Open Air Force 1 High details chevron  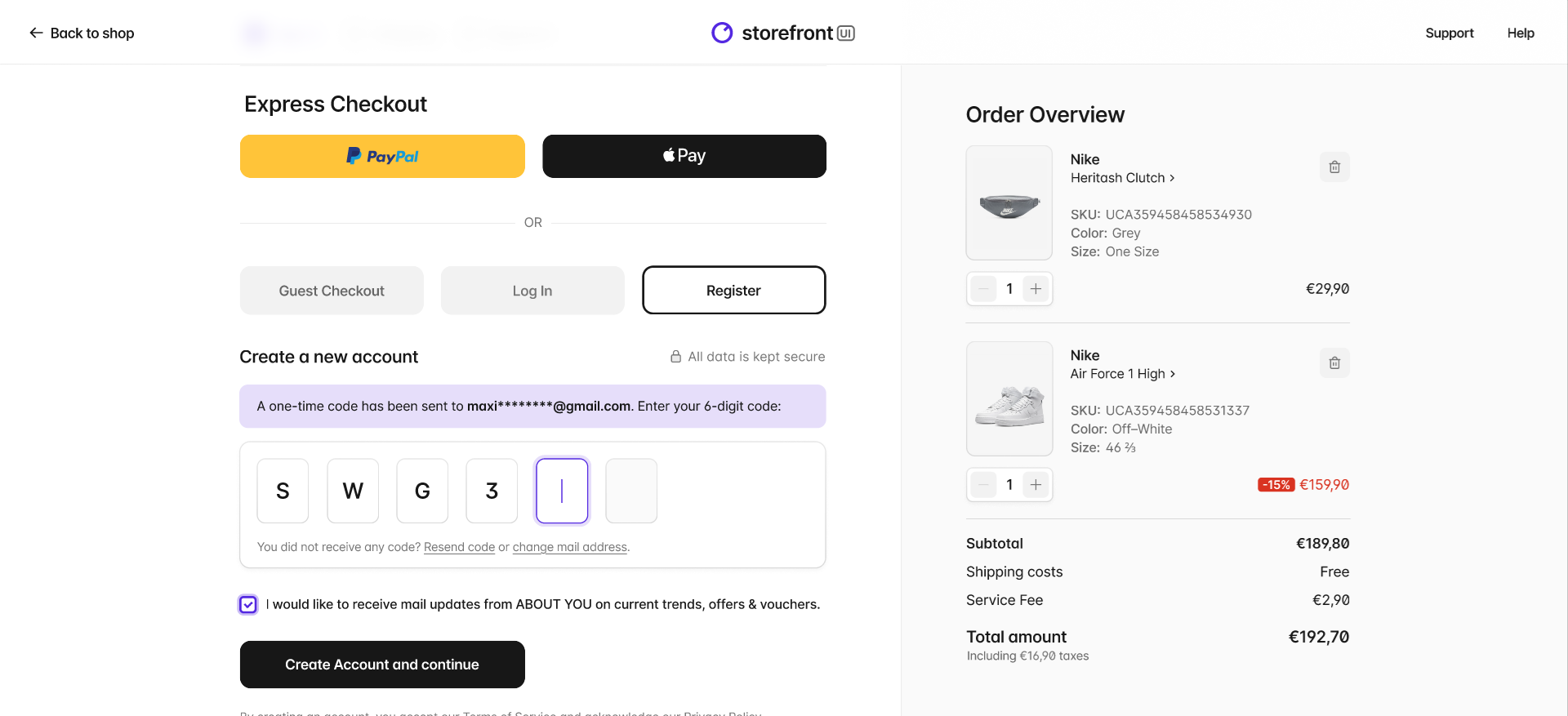[x=1173, y=374]
